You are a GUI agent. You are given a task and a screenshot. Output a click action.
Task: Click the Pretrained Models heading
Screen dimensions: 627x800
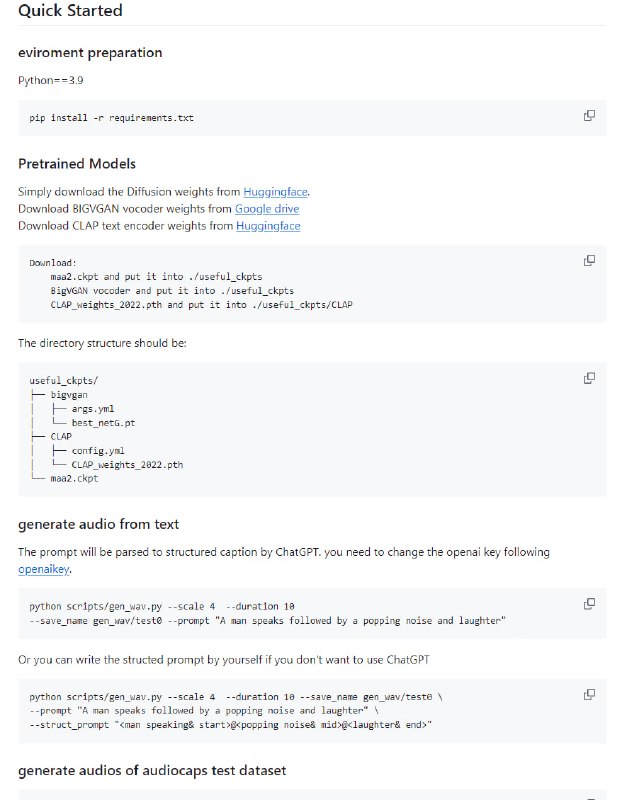(x=77, y=163)
